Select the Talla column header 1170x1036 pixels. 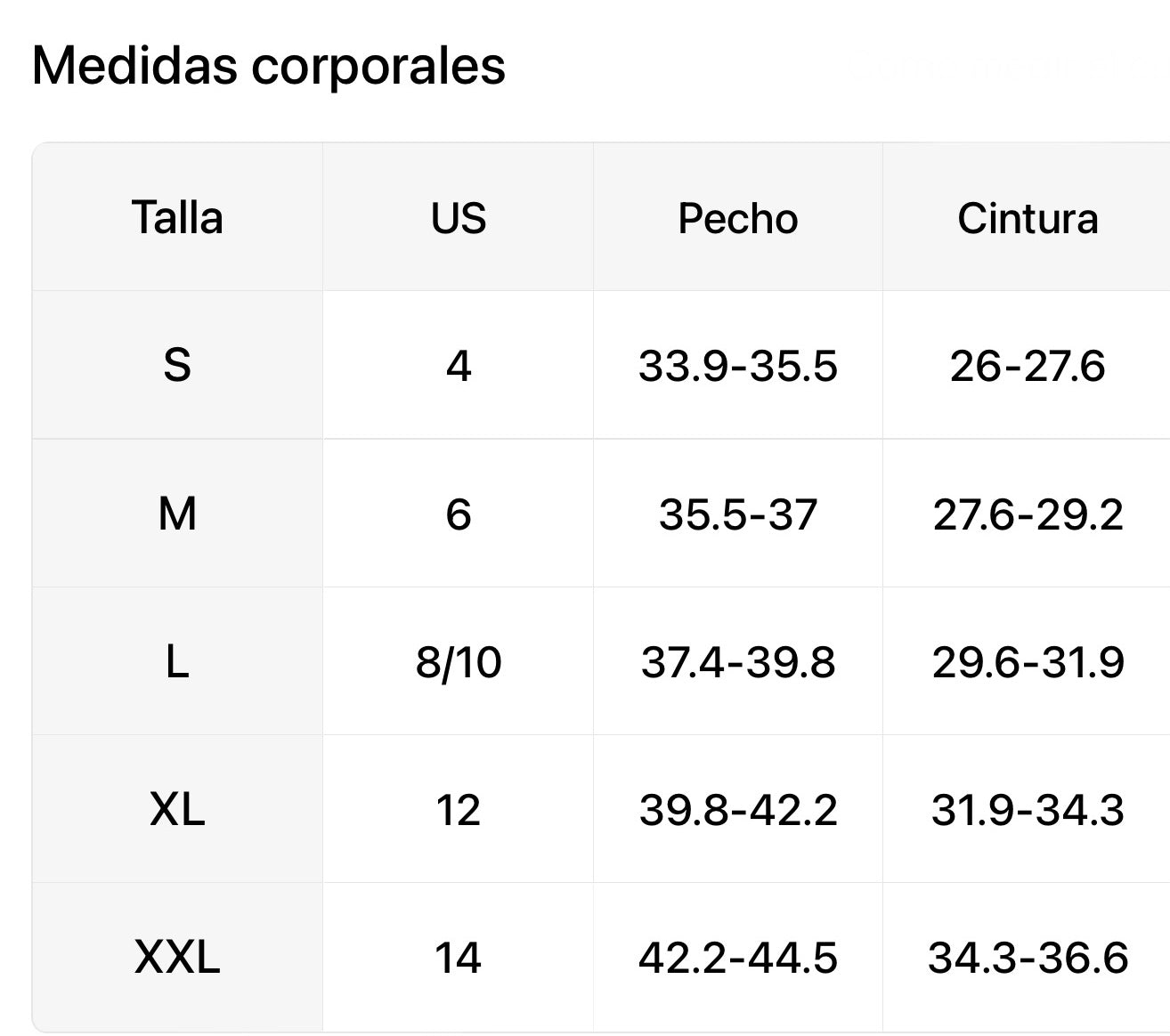[177, 218]
